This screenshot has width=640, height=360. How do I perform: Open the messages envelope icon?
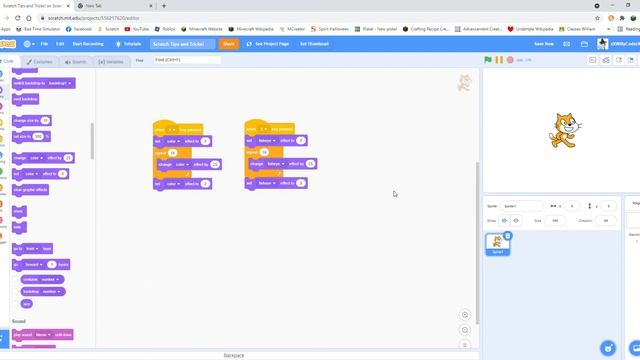567,44
